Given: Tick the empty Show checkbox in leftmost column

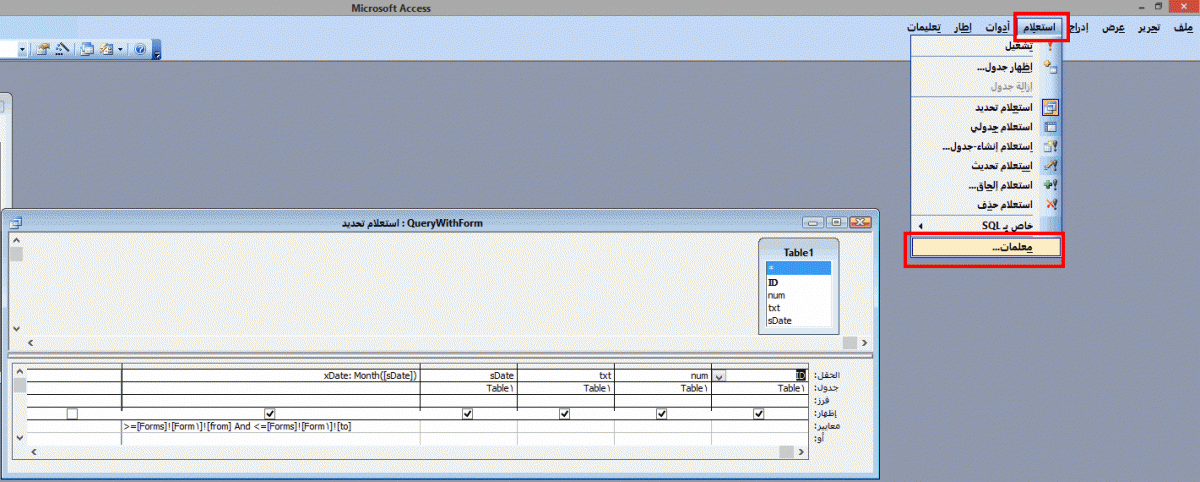Looking at the screenshot, I should pyautogui.click(x=72, y=413).
